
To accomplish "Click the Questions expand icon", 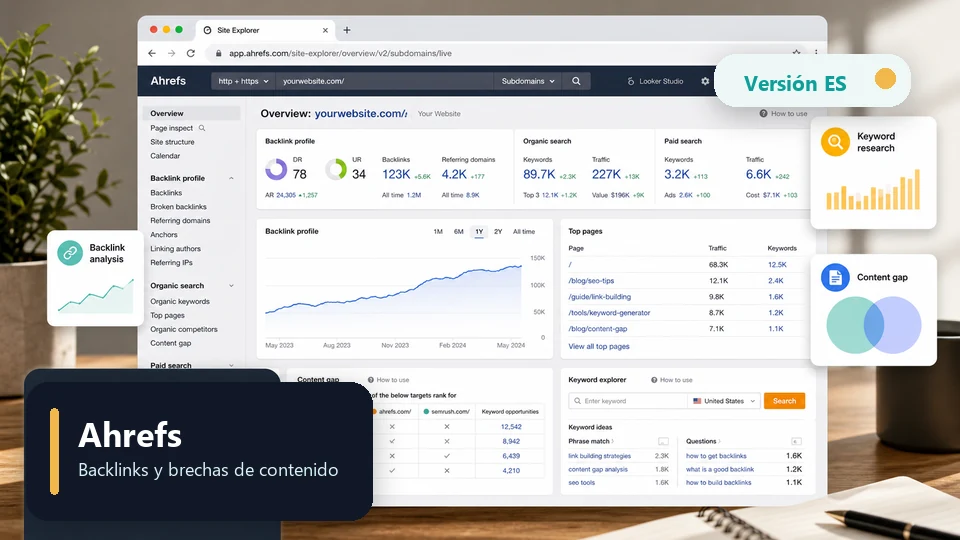I will (796, 441).
